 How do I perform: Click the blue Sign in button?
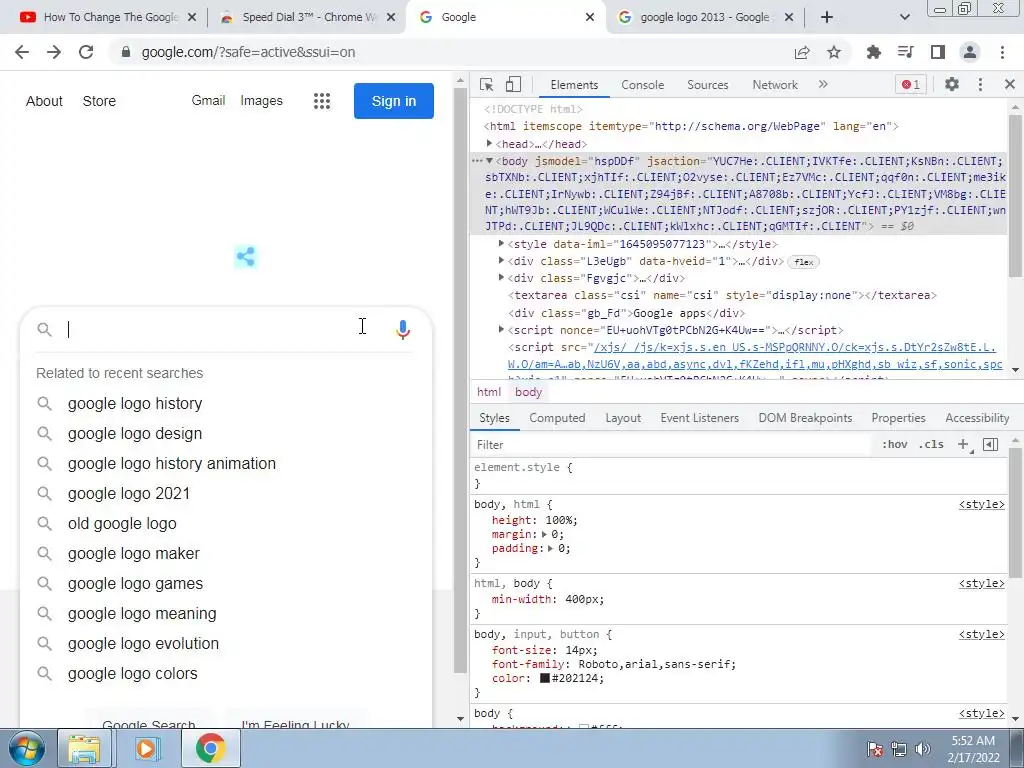[394, 101]
